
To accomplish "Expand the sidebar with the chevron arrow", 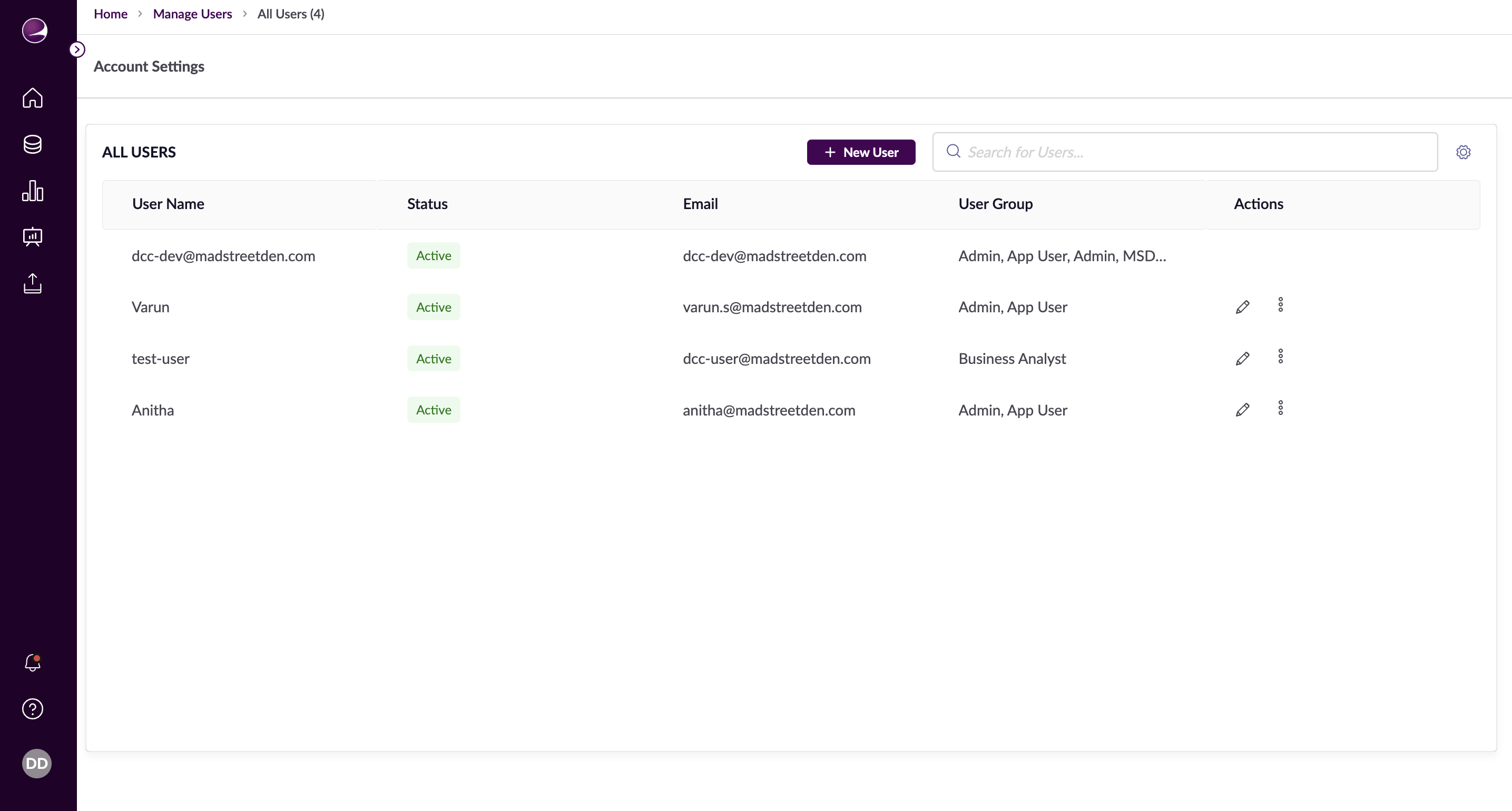I will click(77, 50).
